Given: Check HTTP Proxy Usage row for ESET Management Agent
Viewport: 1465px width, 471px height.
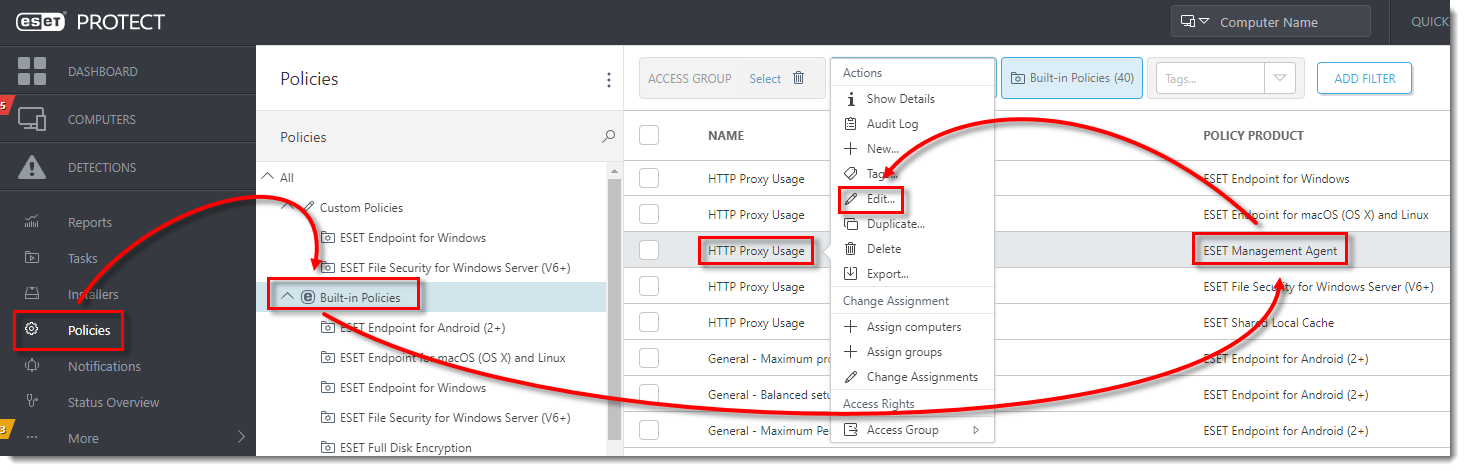Looking at the screenshot, I should [x=649, y=251].
